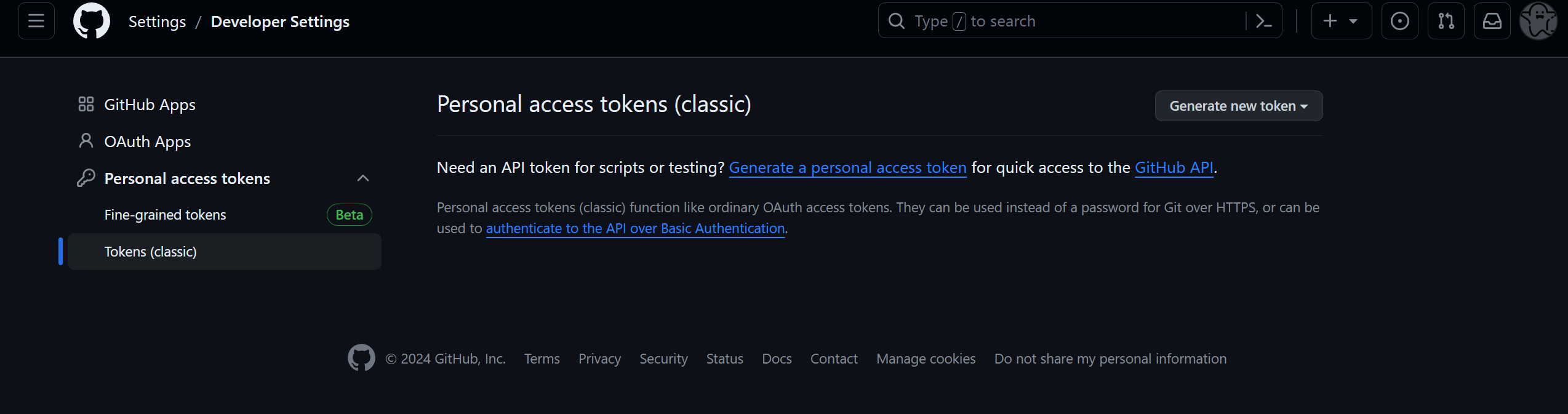Go to GitHub Apps settings

tap(150, 104)
